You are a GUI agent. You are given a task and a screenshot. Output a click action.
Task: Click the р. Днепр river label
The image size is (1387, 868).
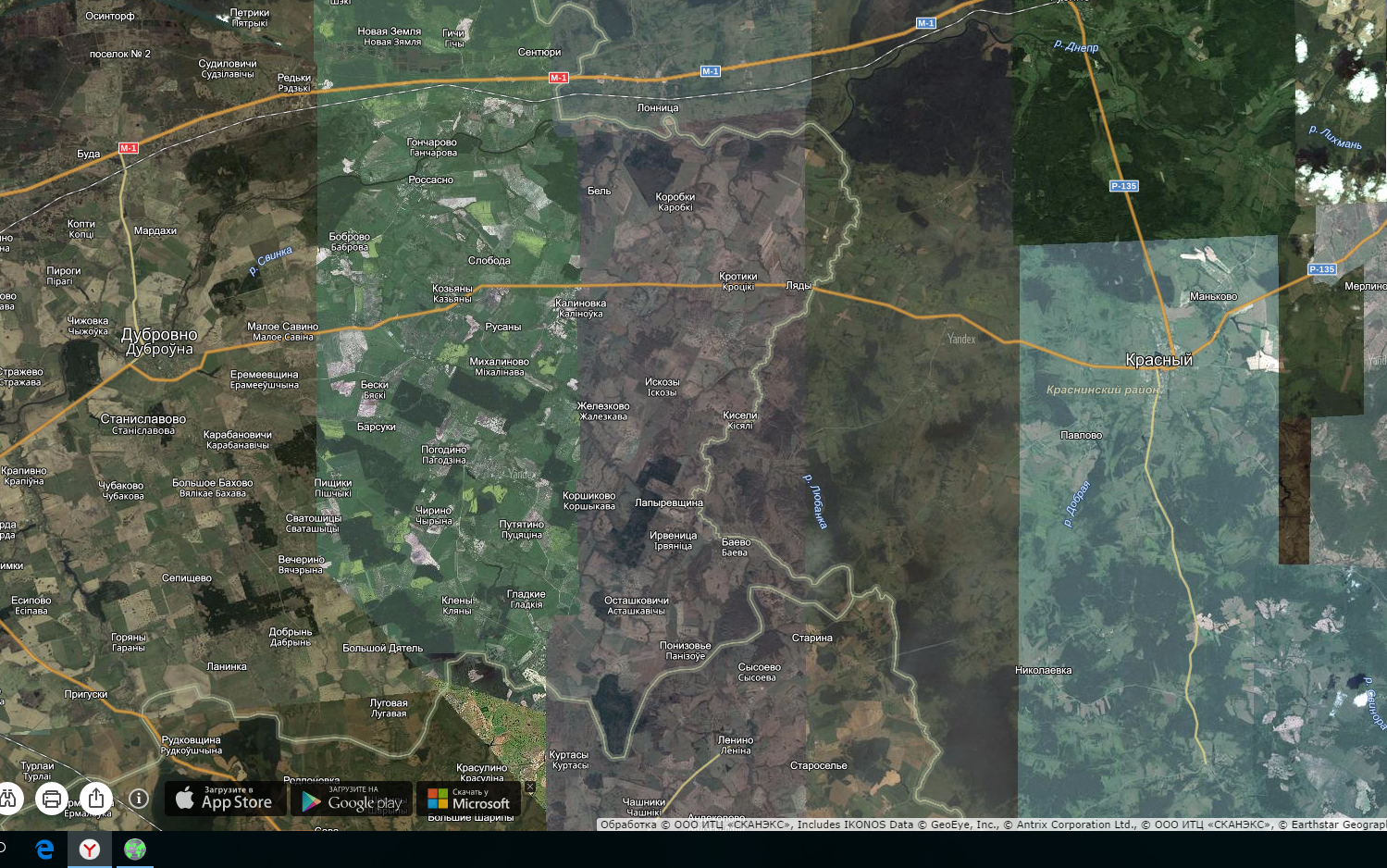[1076, 45]
